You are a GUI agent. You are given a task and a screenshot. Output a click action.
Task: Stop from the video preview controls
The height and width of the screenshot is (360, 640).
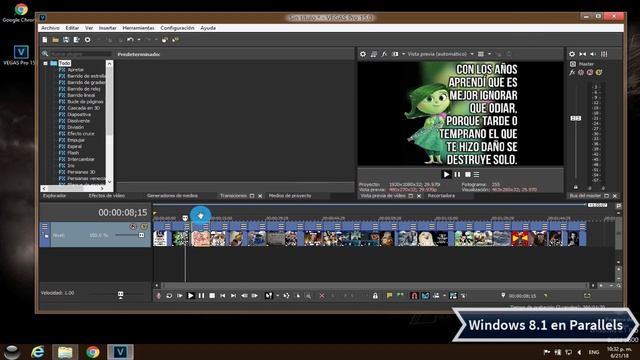click(x=468, y=174)
